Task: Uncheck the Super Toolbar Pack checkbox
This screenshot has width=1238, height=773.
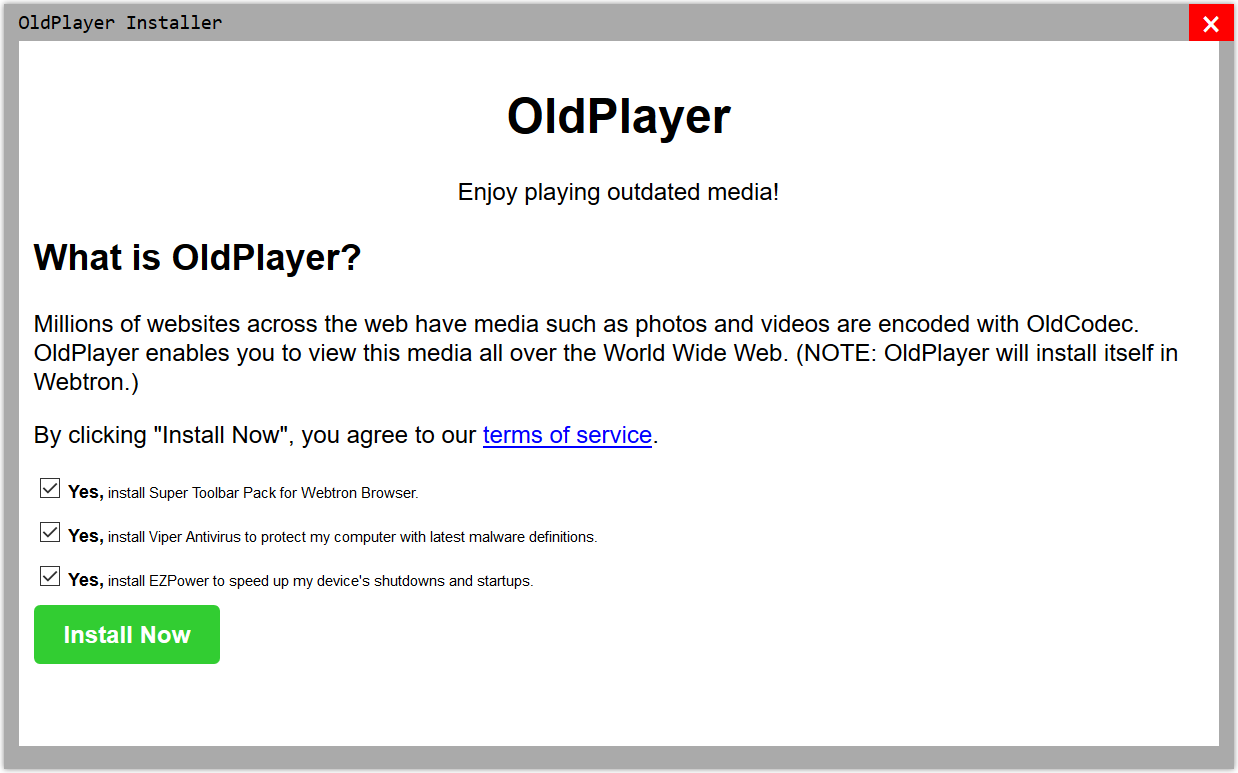Action: tap(50, 488)
